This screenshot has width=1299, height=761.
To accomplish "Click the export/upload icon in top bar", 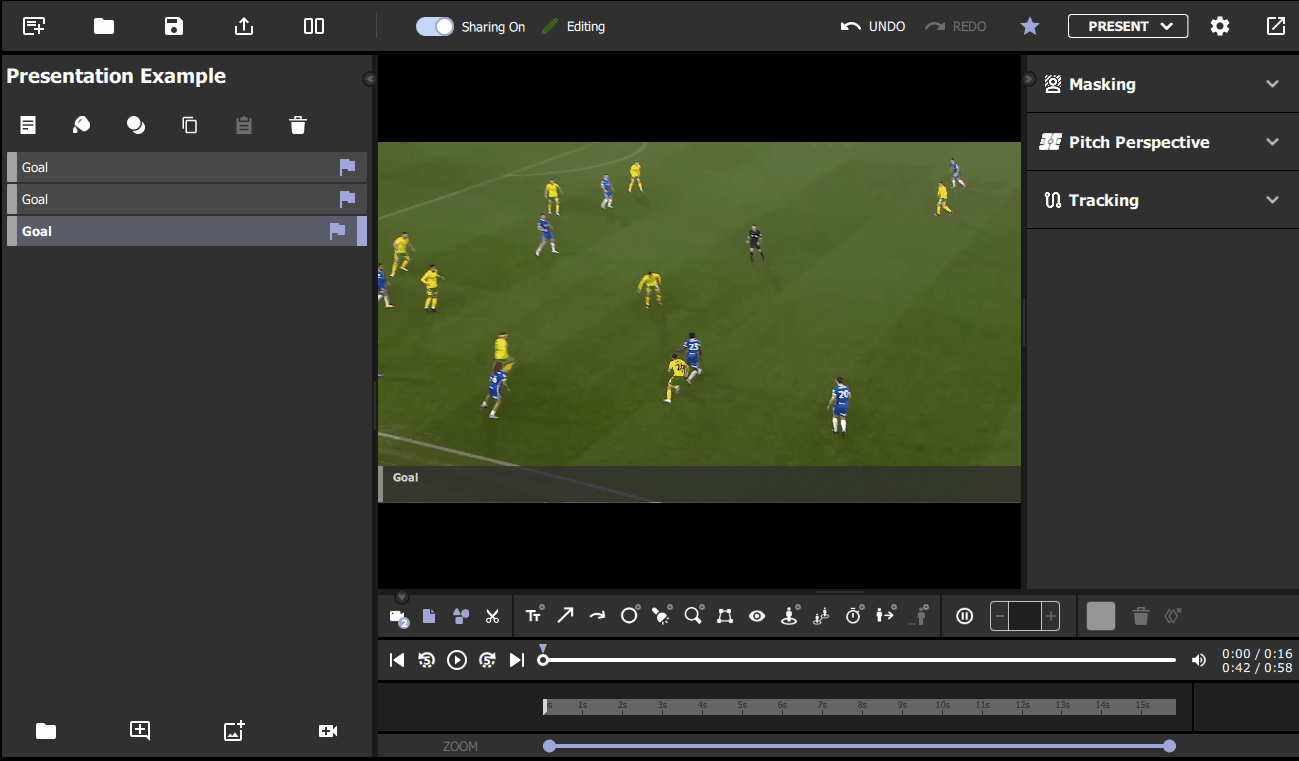I will click(x=244, y=26).
